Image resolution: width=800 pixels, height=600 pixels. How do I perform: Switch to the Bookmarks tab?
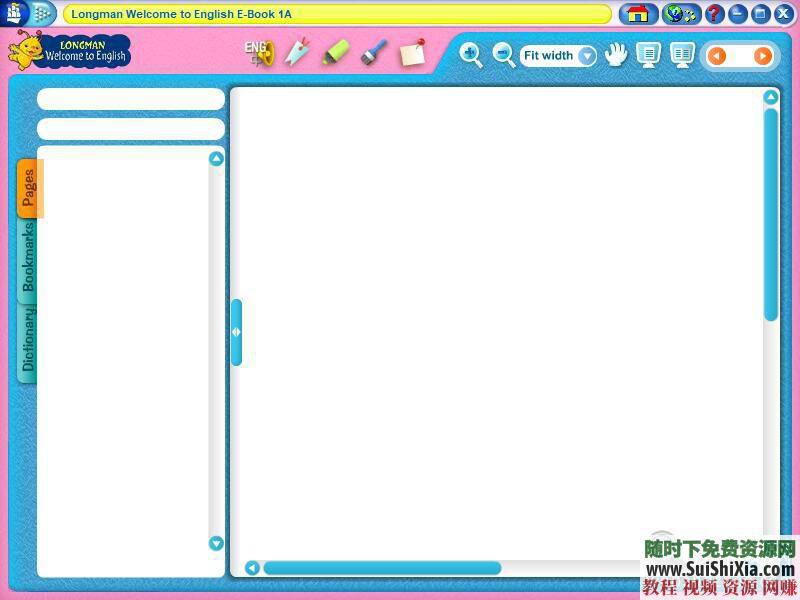(28, 257)
